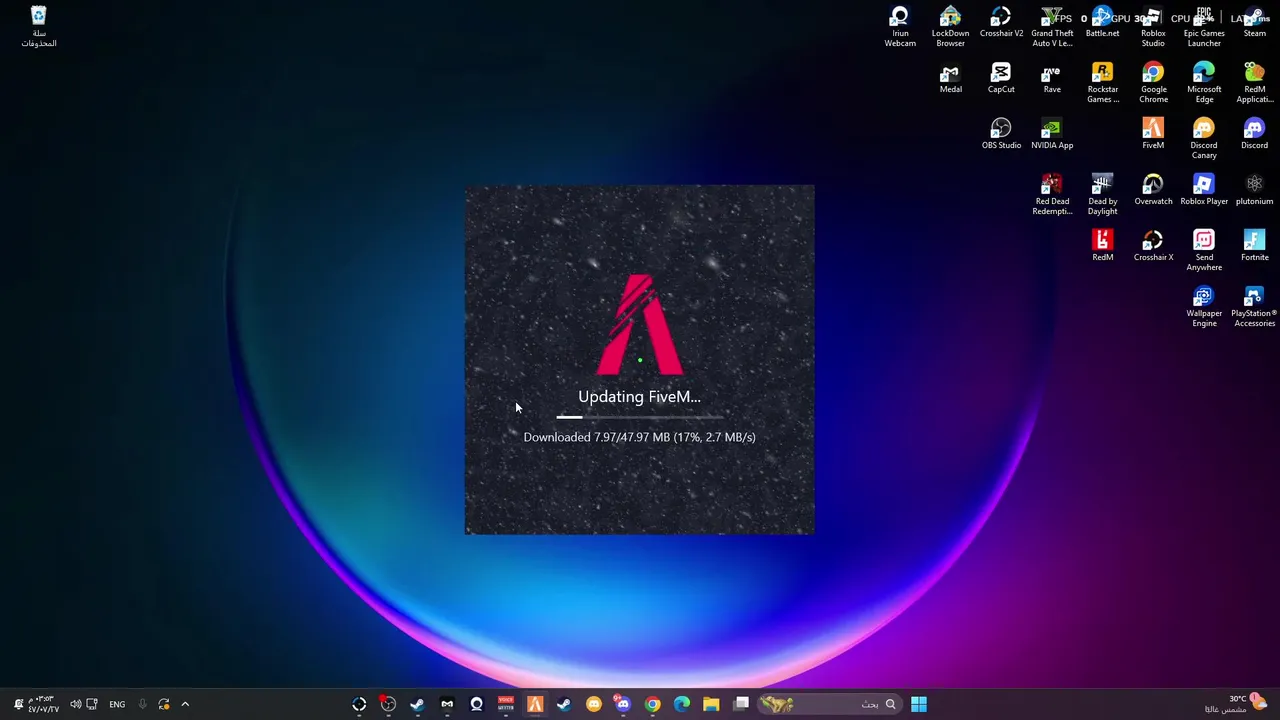Viewport: 1280px width, 720px height.
Task: Open Google Chrome from the taskbar
Action: [x=652, y=704]
